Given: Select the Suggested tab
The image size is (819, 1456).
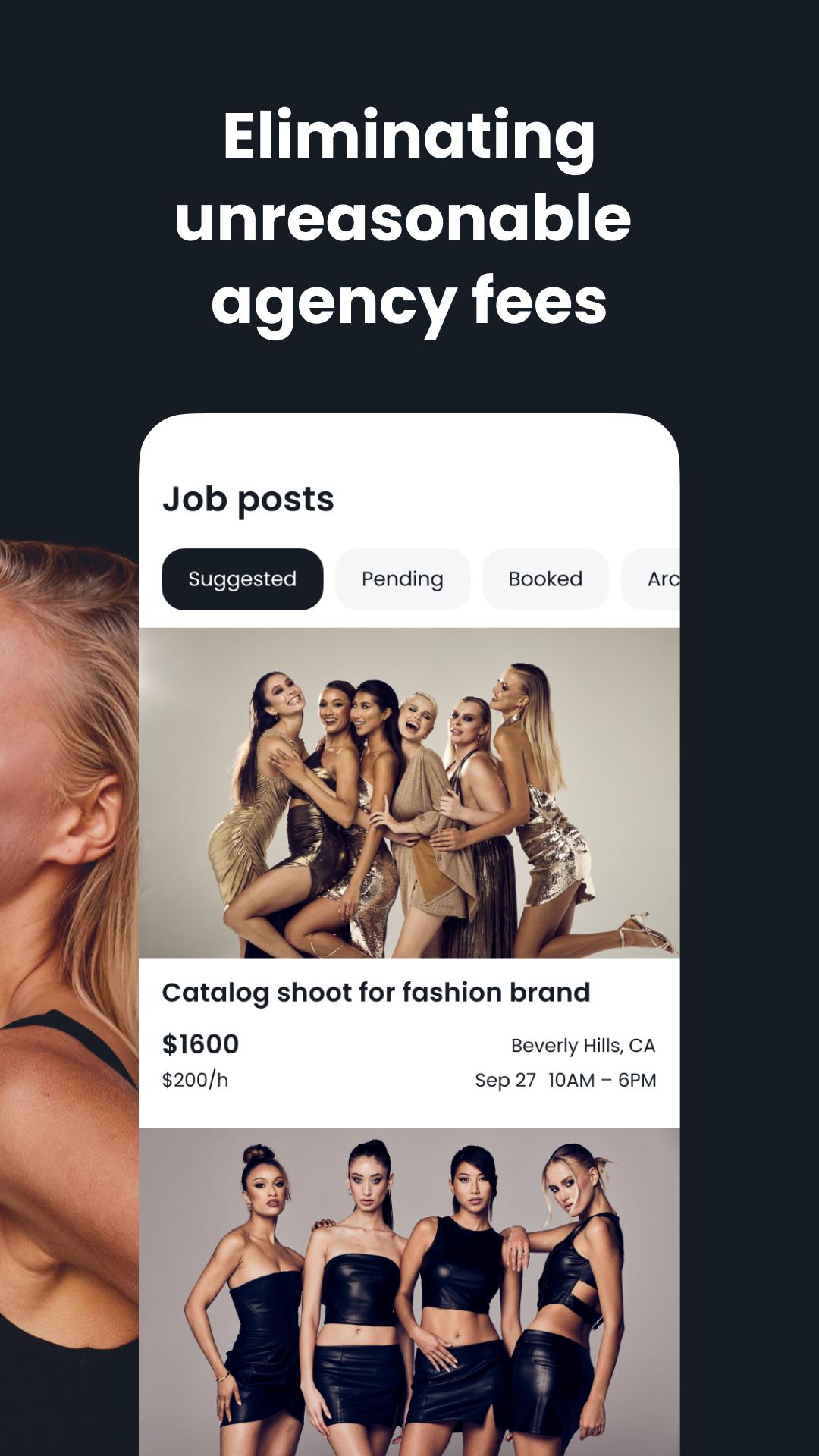Looking at the screenshot, I should pyautogui.click(x=243, y=579).
